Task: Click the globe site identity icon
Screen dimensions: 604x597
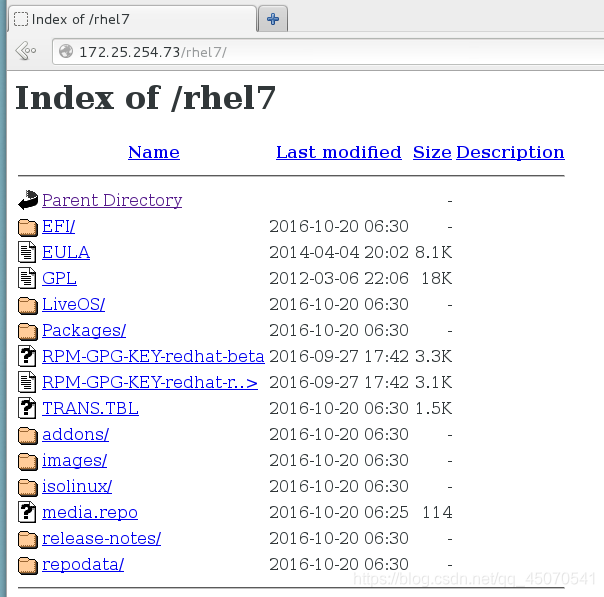Action: point(66,51)
